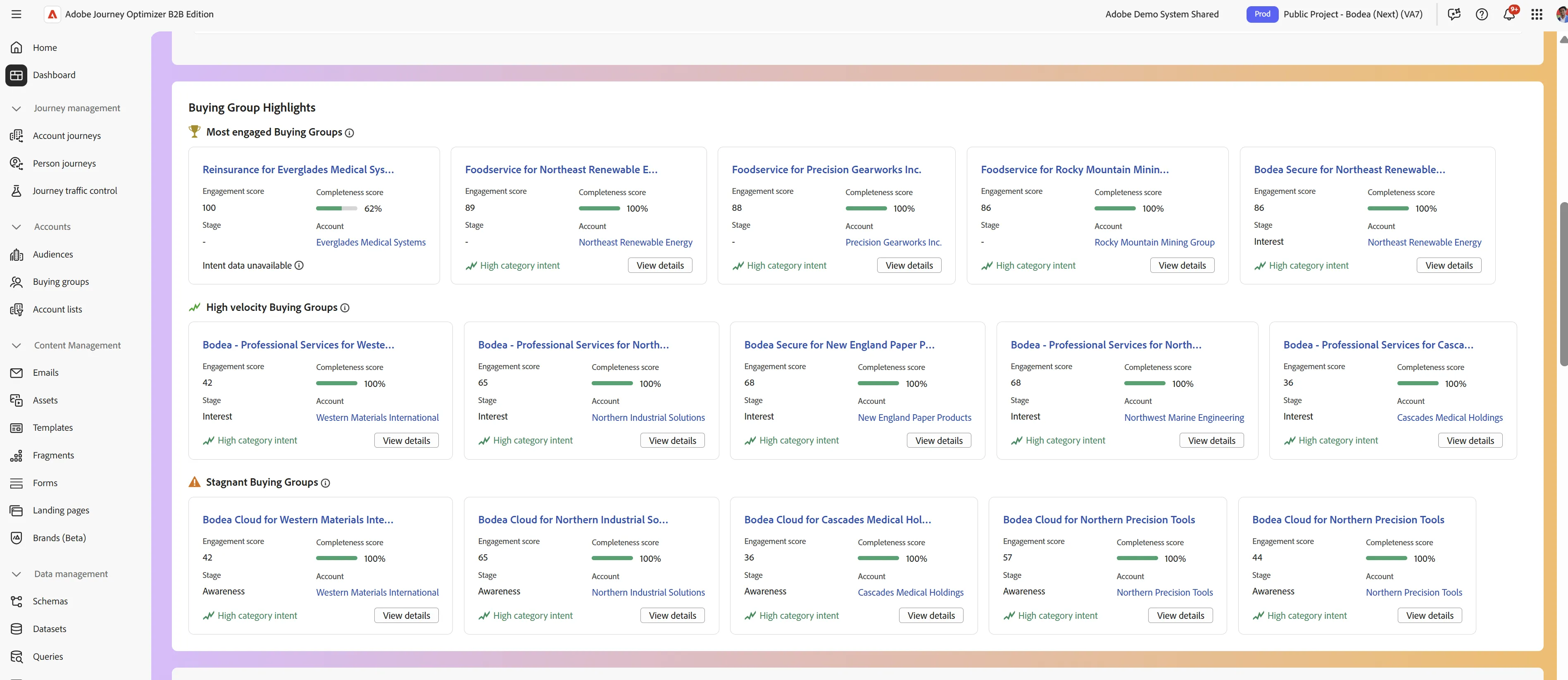Click the Buying groups icon
The image size is (1568, 680).
pos(17,282)
